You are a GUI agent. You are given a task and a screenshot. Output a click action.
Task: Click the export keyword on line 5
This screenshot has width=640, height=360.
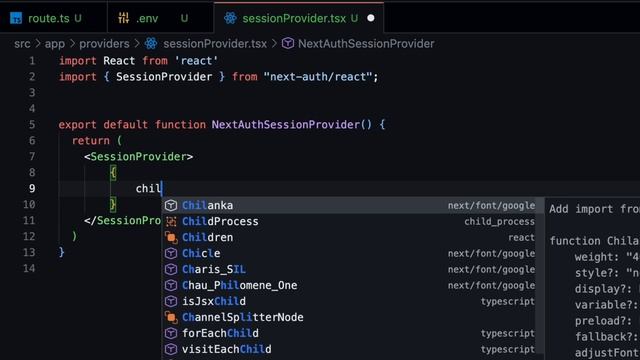point(78,124)
